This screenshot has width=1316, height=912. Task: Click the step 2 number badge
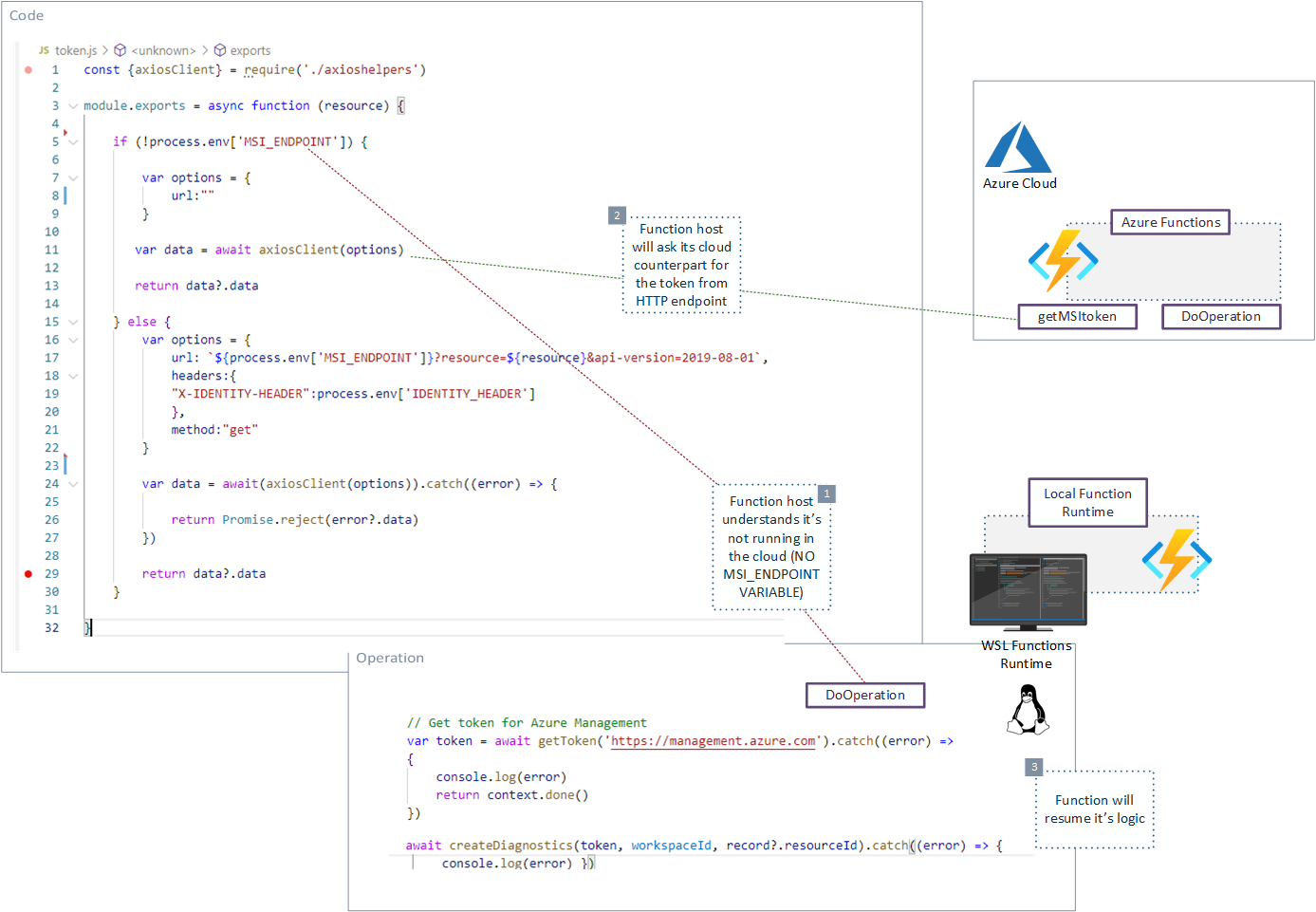tap(617, 215)
